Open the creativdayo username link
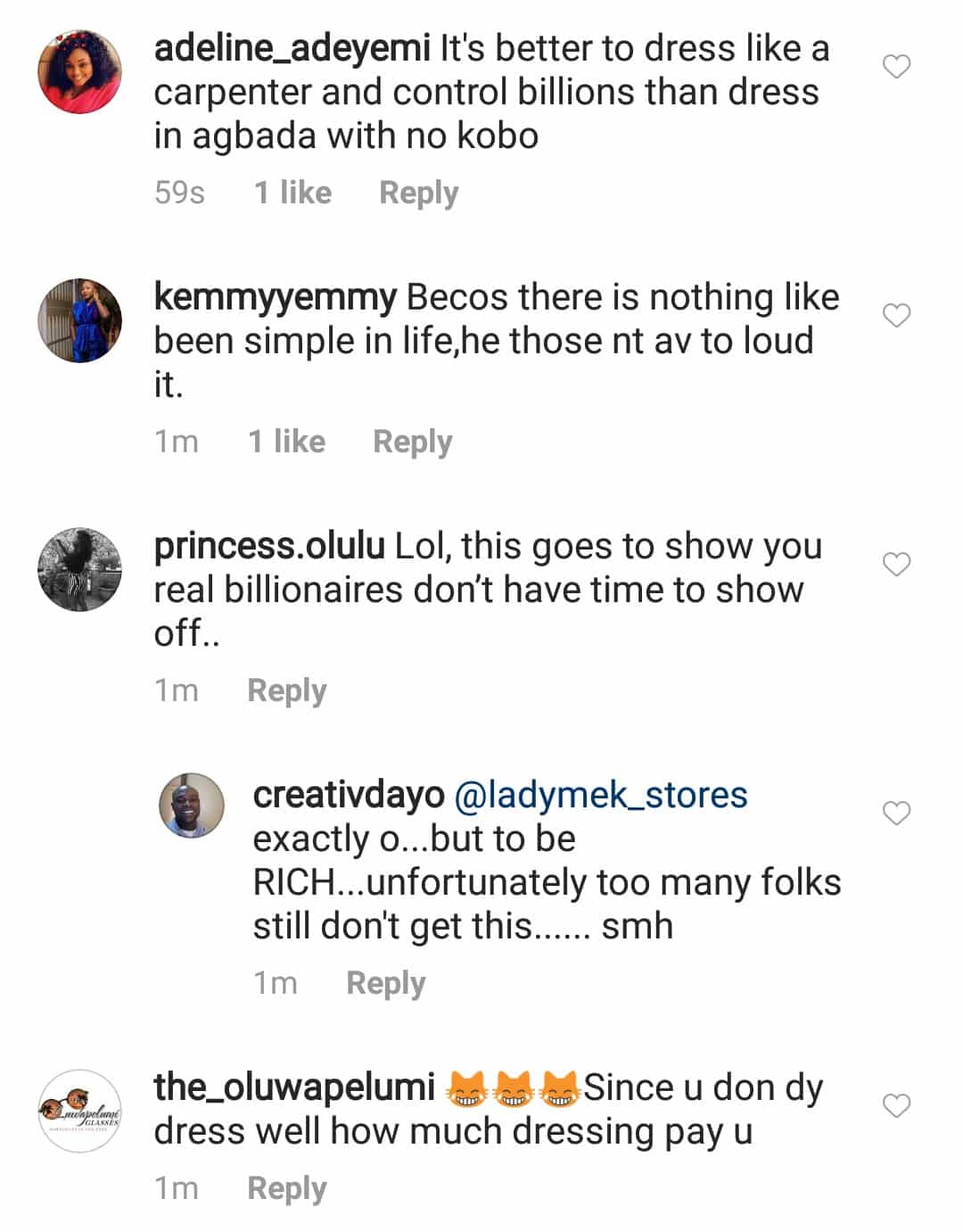The width and height of the screenshot is (963, 1232). coord(348,795)
